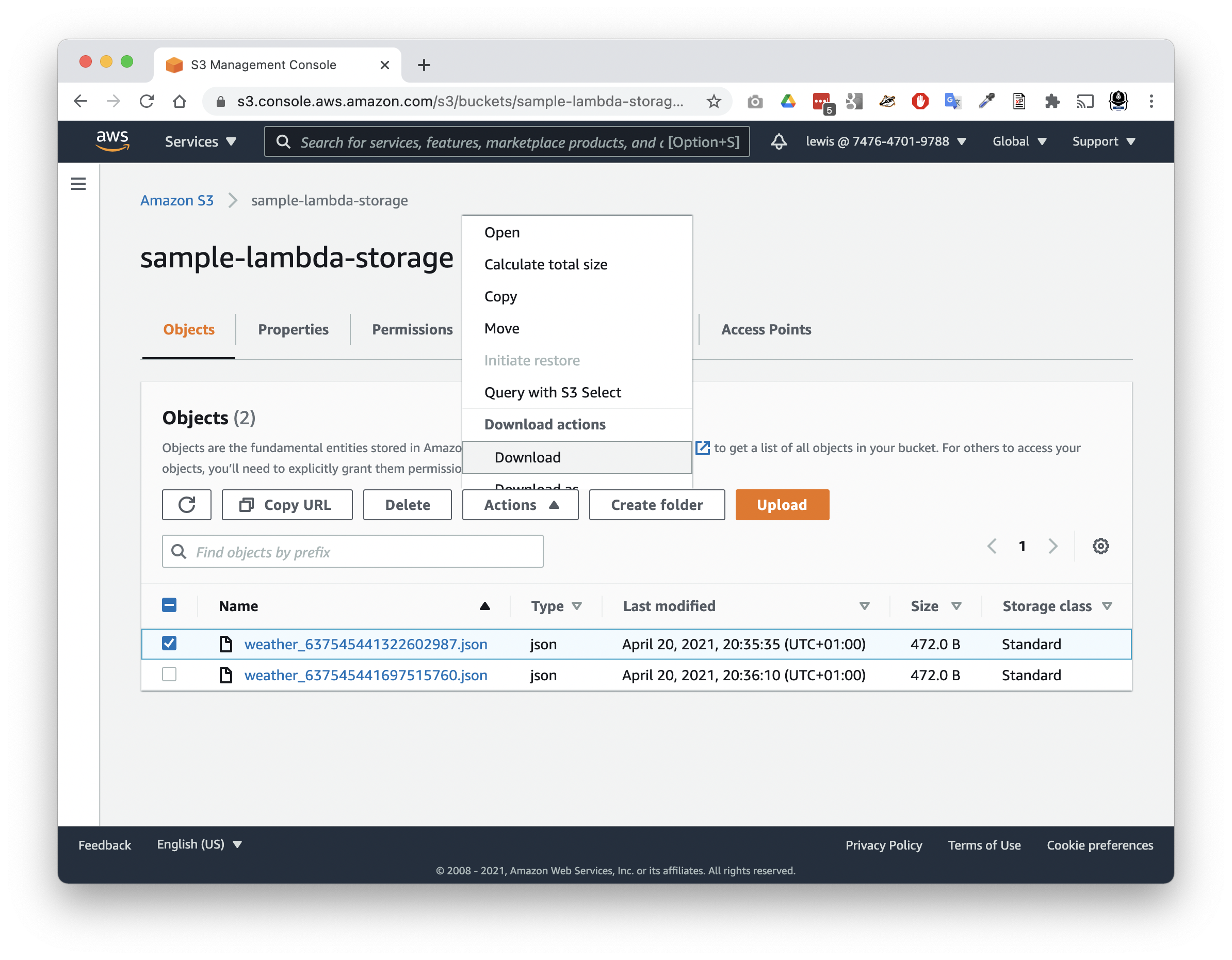Click the browser address bar URL

[x=460, y=101]
